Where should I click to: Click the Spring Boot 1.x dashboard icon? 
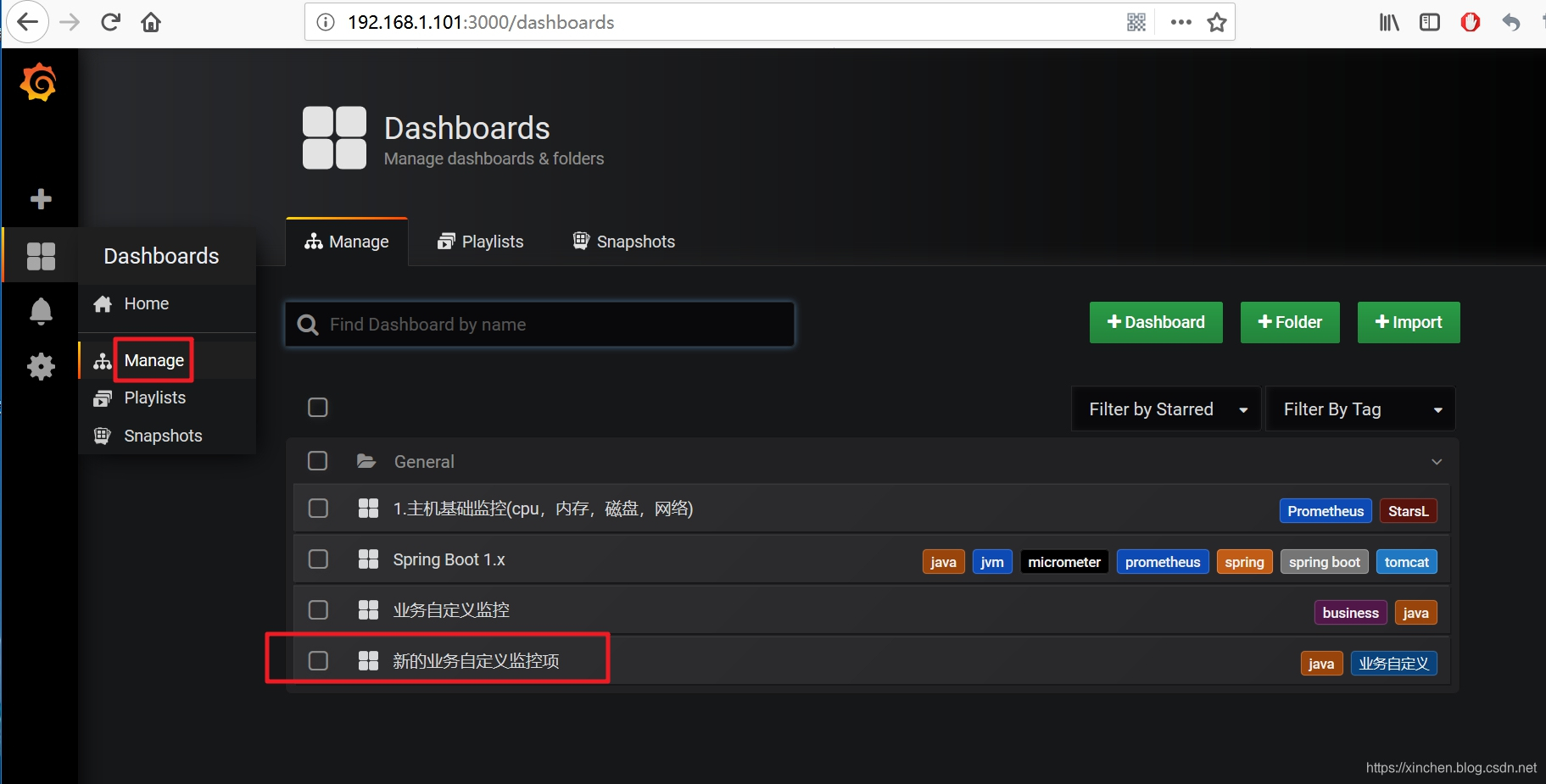pos(368,559)
